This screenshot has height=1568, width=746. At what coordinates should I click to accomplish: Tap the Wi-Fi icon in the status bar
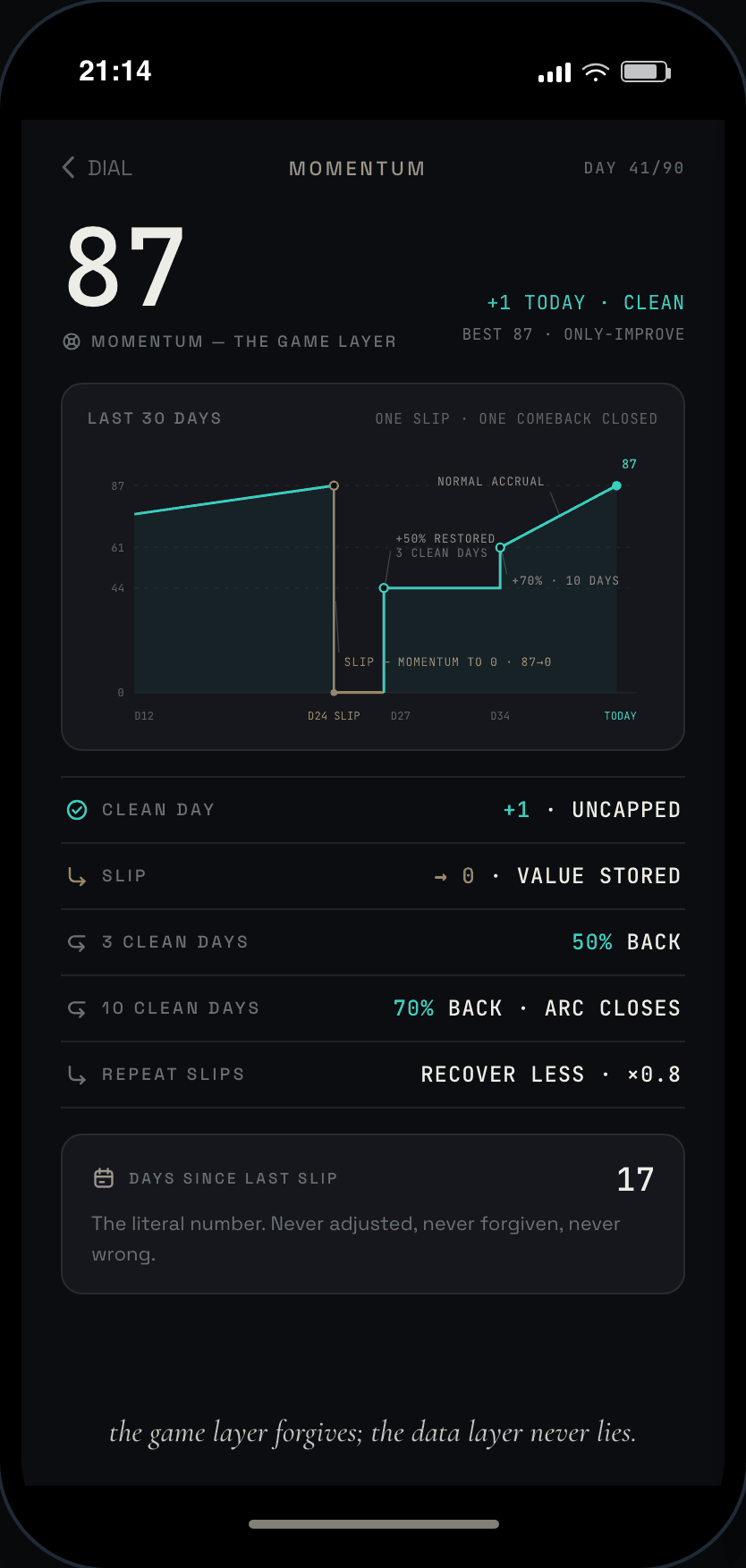(x=595, y=72)
